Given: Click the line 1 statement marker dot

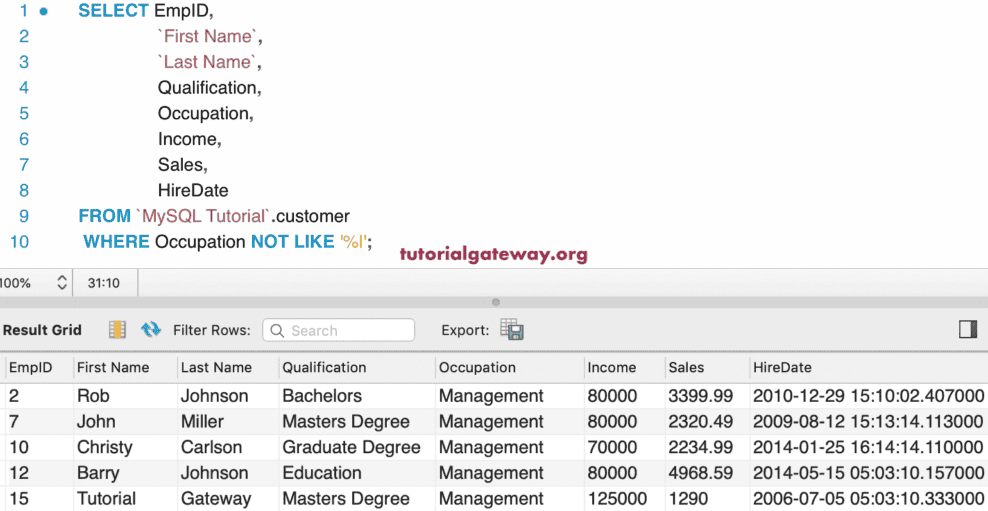Looking at the screenshot, I should pyautogui.click(x=43, y=11).
